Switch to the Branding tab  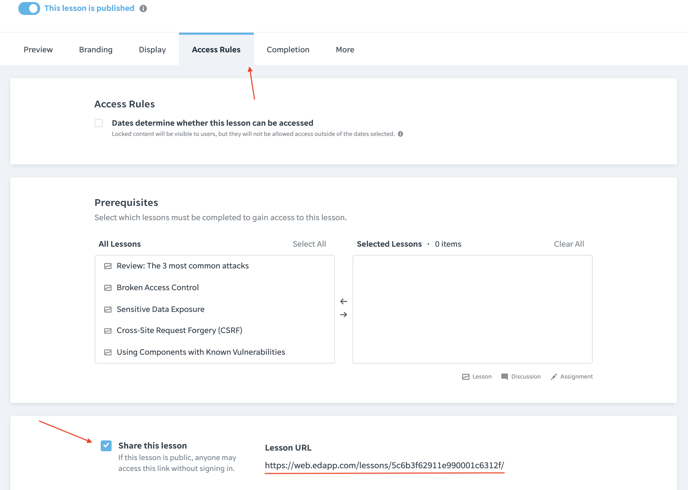(x=96, y=50)
